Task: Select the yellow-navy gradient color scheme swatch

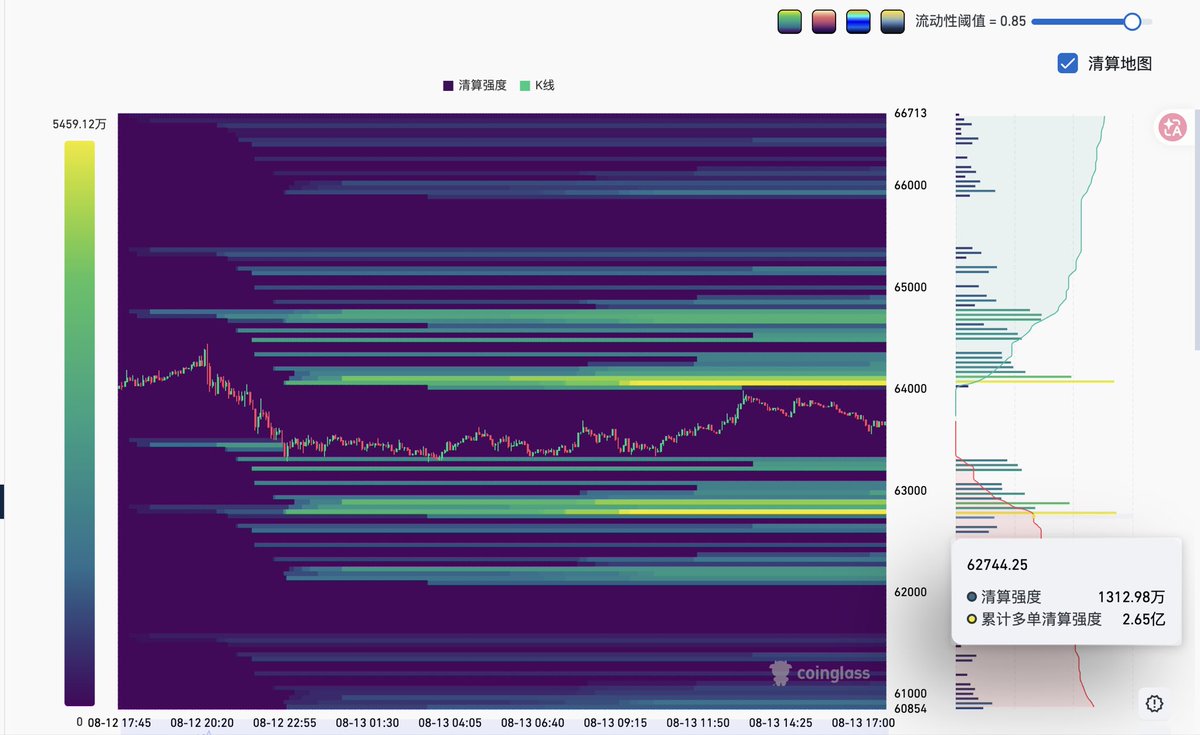Action: pyautogui.click(x=892, y=22)
